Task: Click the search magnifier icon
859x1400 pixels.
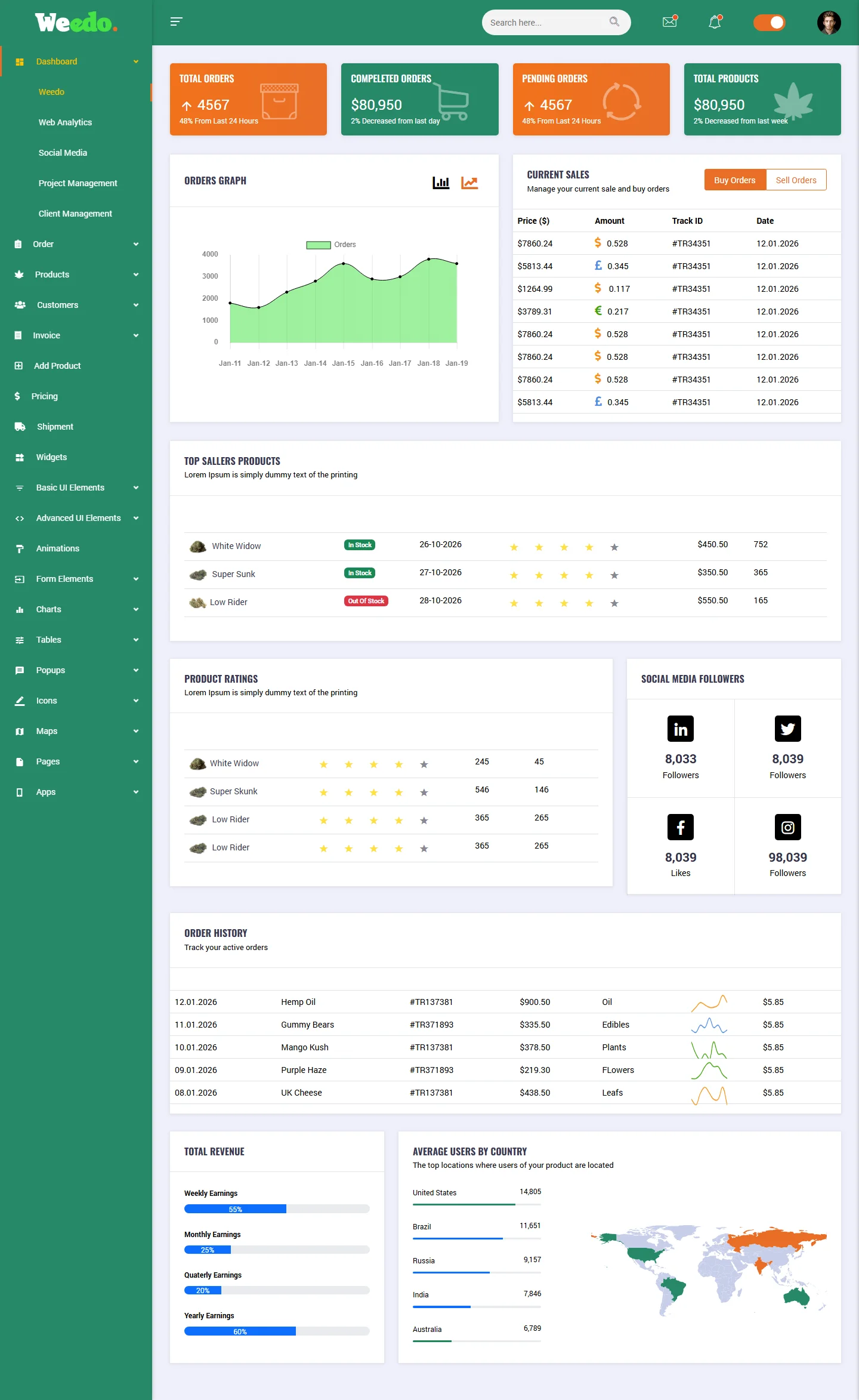Action: click(614, 22)
